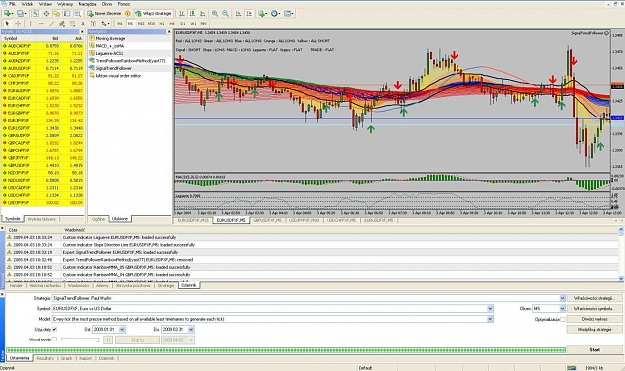
Task: Switch chart to candlesticks
Action: pos(192,14)
